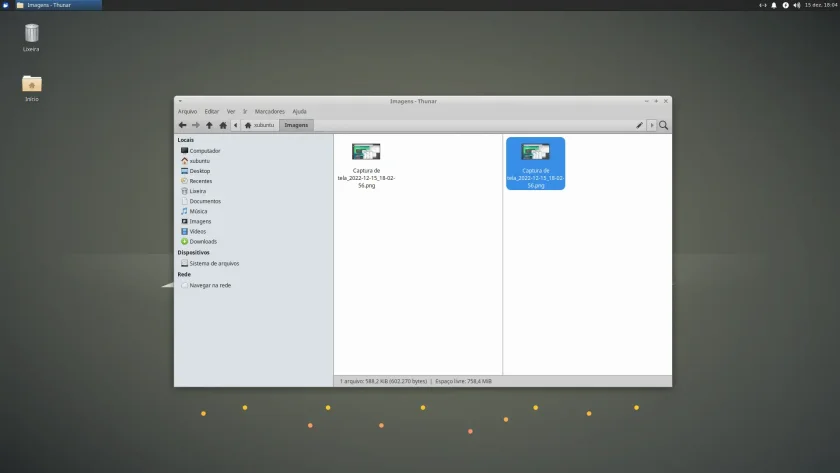Select xubuntu home in the sidebar

point(199,161)
